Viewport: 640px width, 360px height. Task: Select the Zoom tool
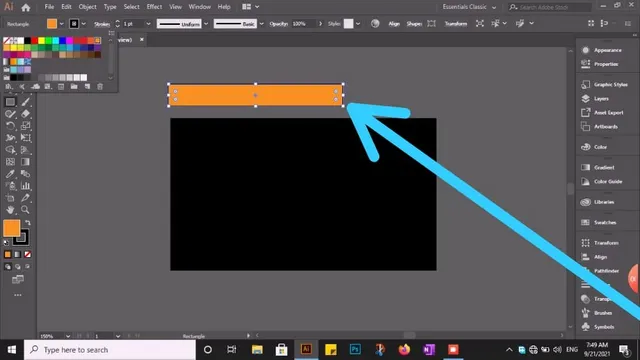point(25,210)
